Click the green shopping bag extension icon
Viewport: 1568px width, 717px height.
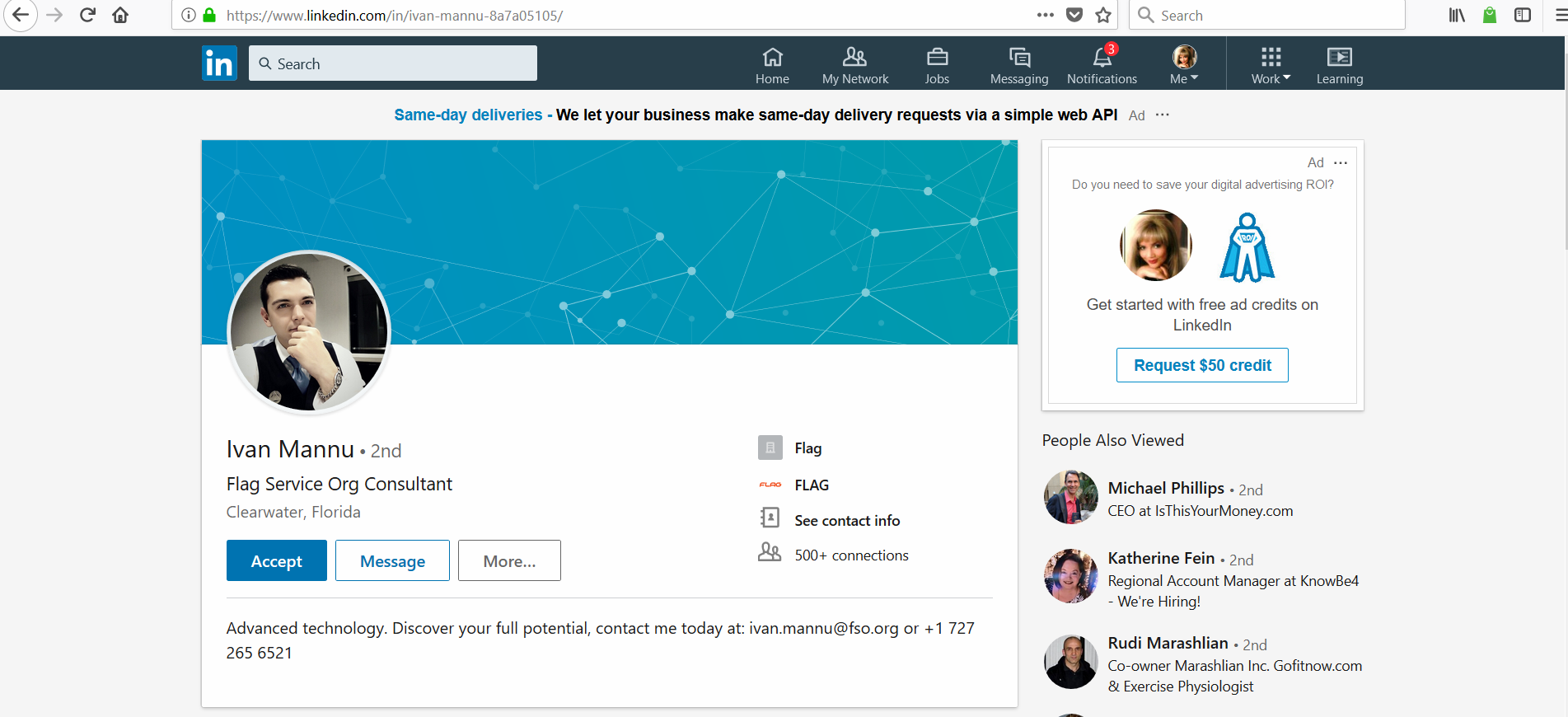tap(1490, 15)
